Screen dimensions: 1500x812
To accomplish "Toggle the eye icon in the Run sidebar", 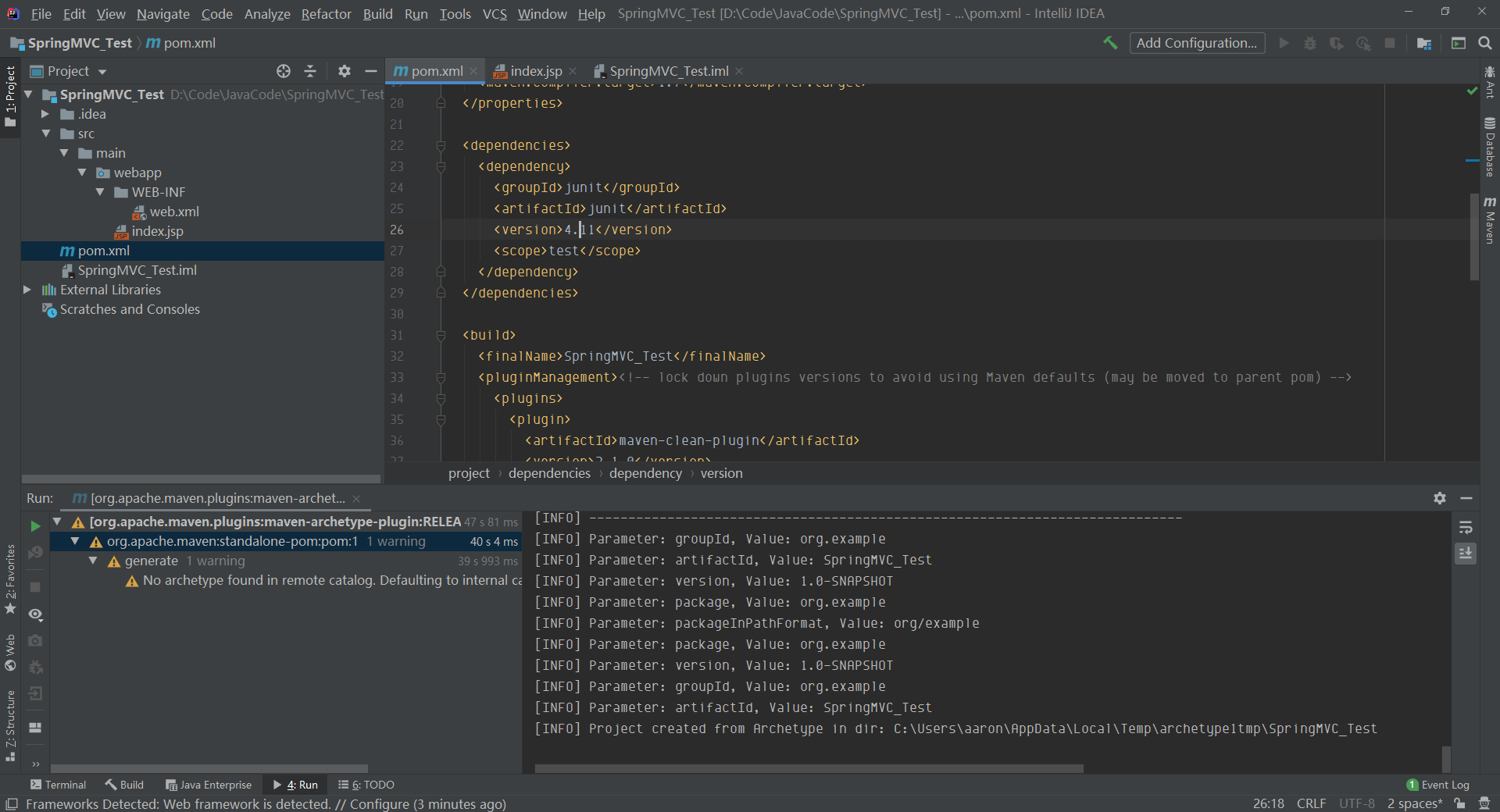I will (35, 614).
